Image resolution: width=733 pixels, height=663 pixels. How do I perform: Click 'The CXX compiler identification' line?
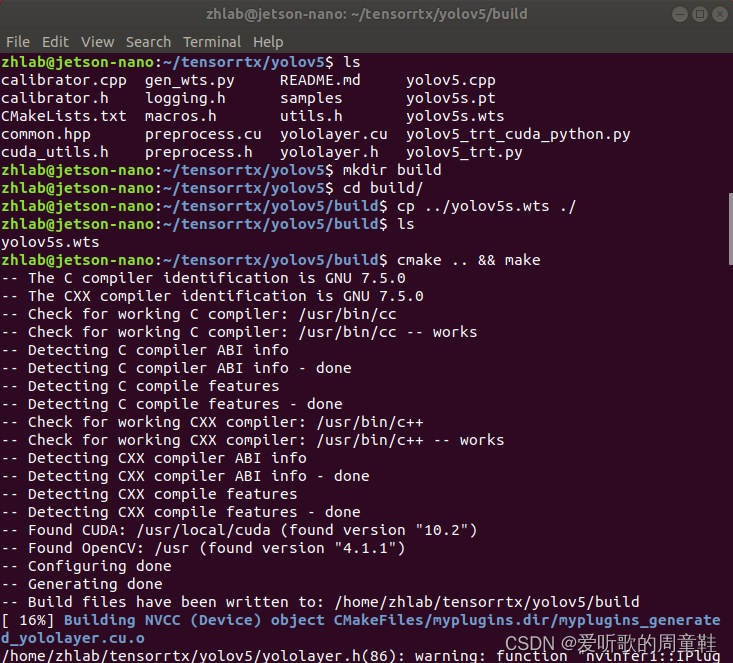click(212, 296)
